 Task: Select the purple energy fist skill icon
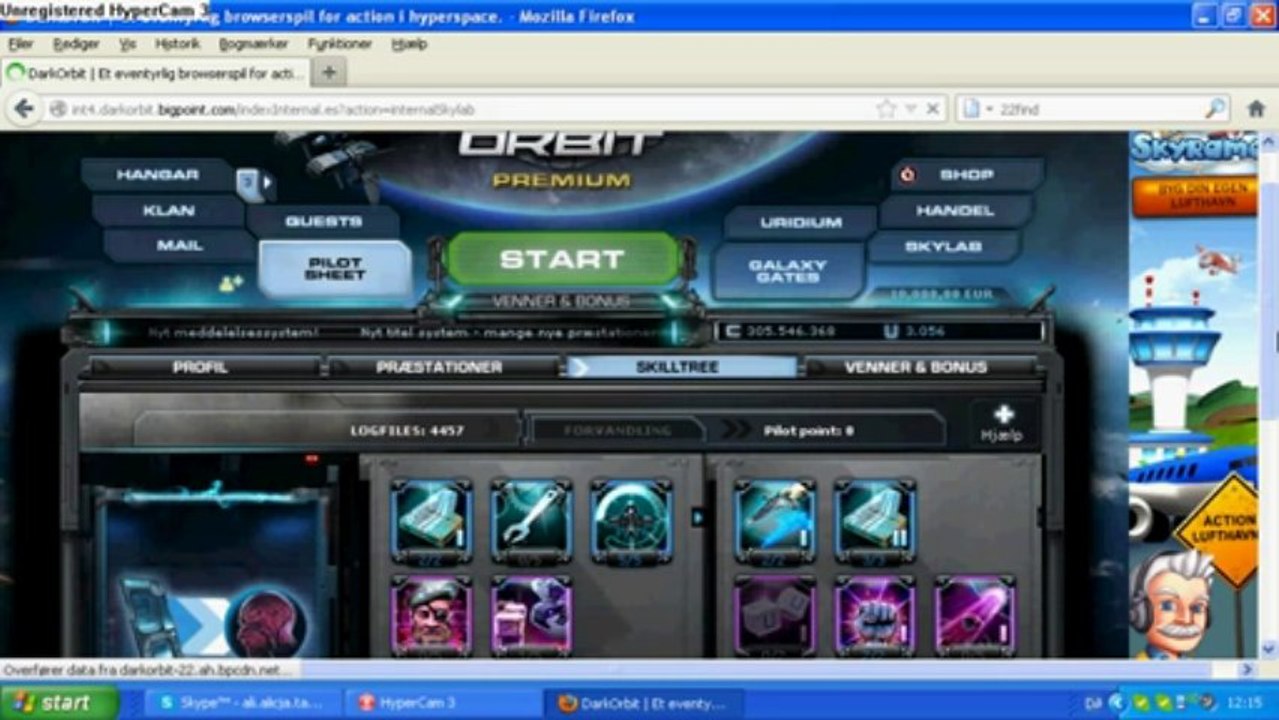tap(875, 616)
